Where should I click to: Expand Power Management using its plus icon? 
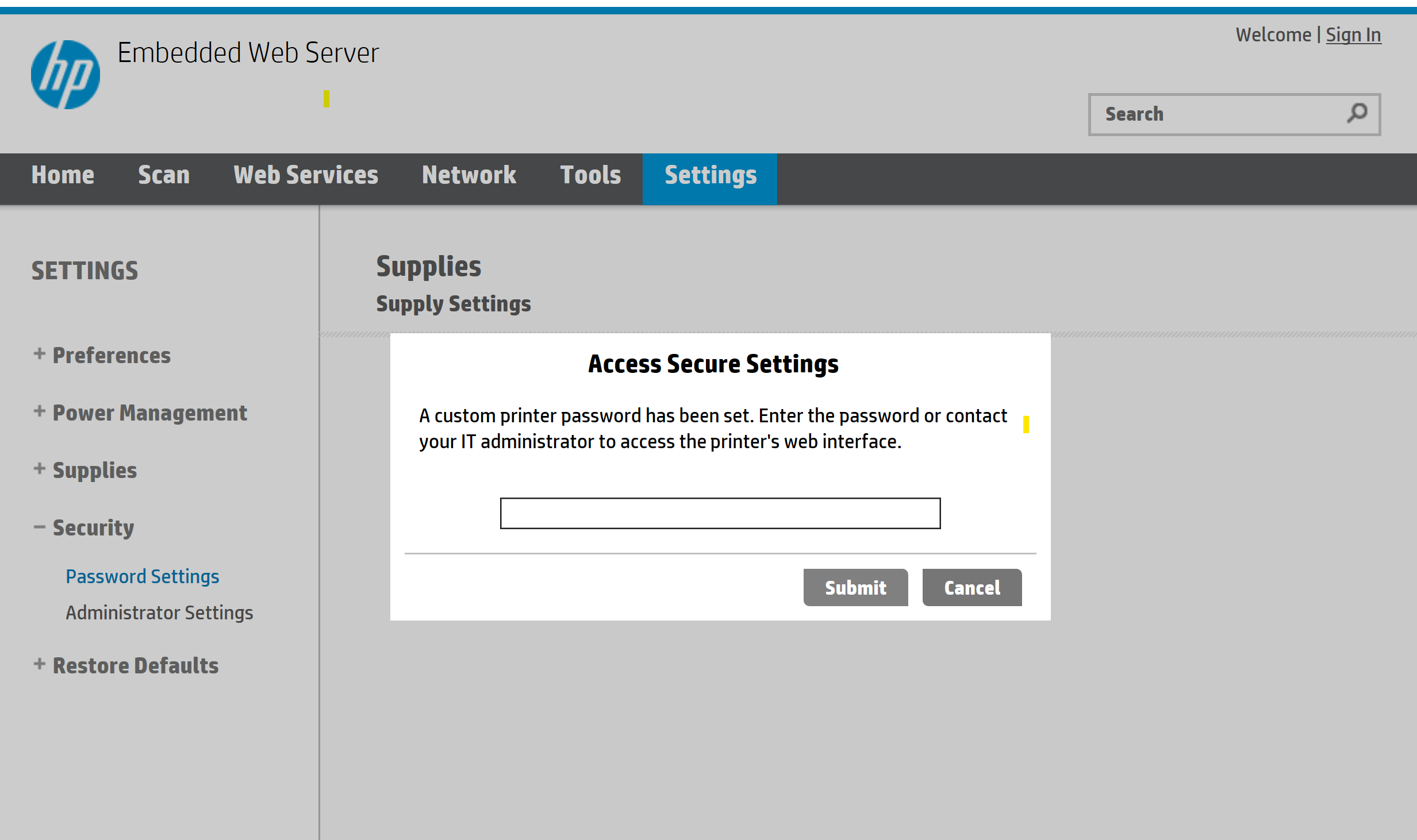click(x=39, y=411)
